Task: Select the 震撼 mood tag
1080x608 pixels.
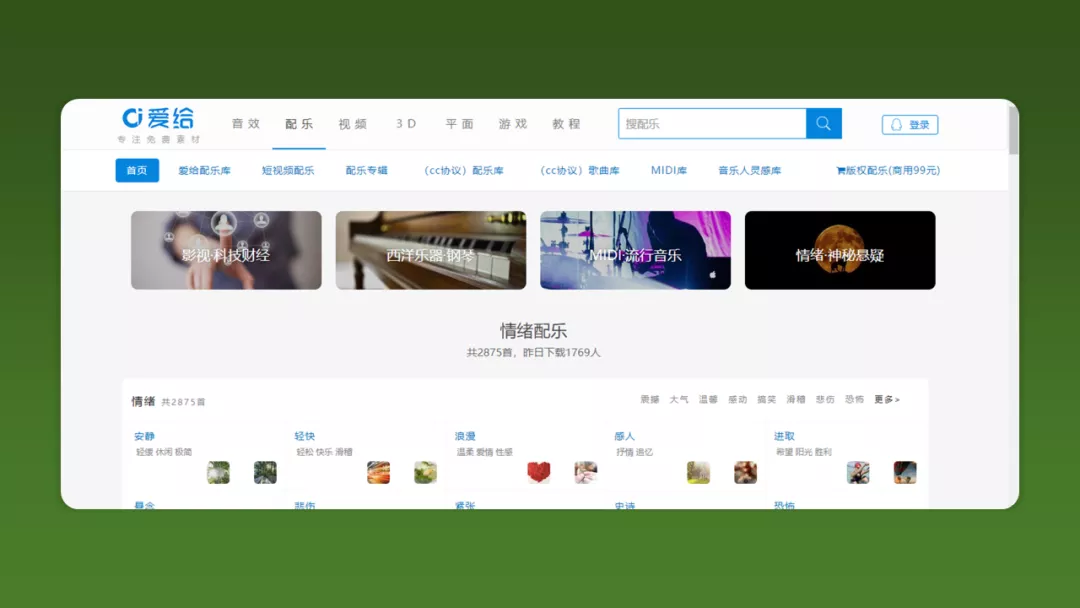Action: click(x=650, y=399)
